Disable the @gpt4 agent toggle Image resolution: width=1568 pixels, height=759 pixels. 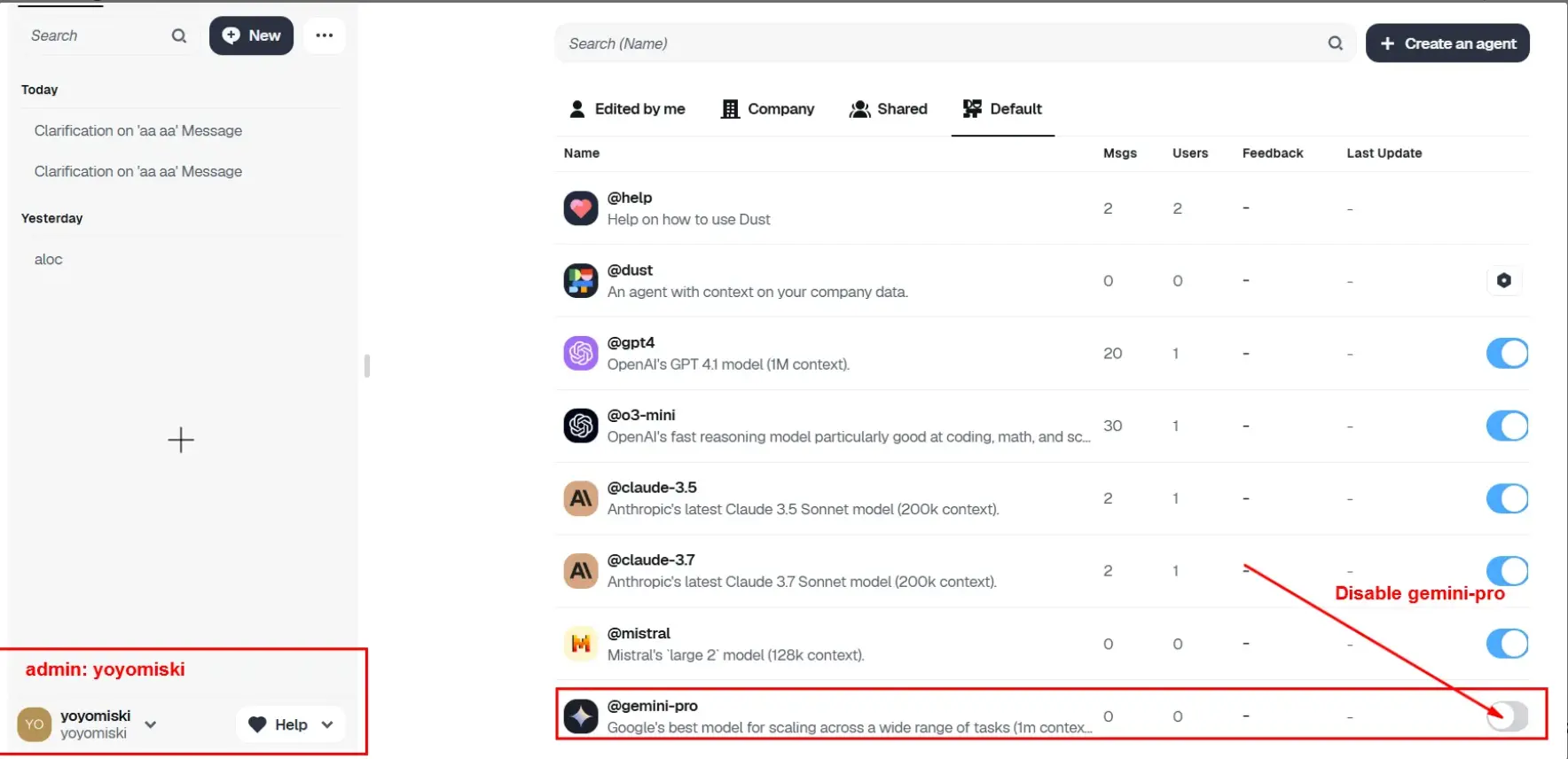(x=1507, y=353)
